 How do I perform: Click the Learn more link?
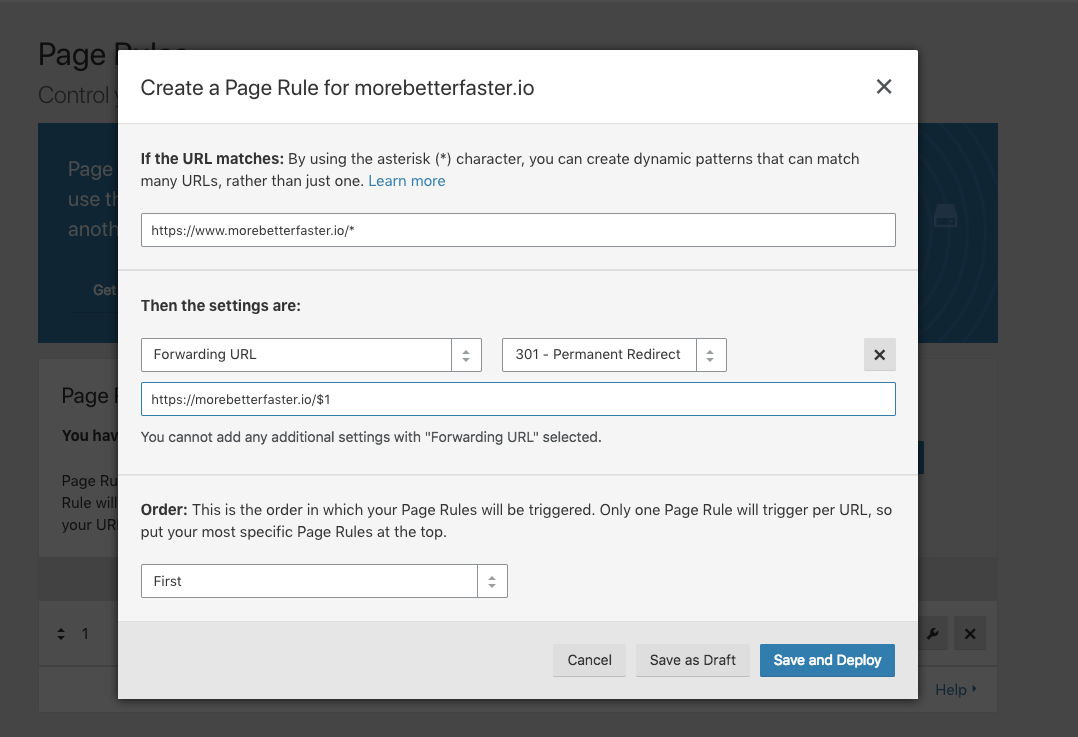tap(406, 181)
